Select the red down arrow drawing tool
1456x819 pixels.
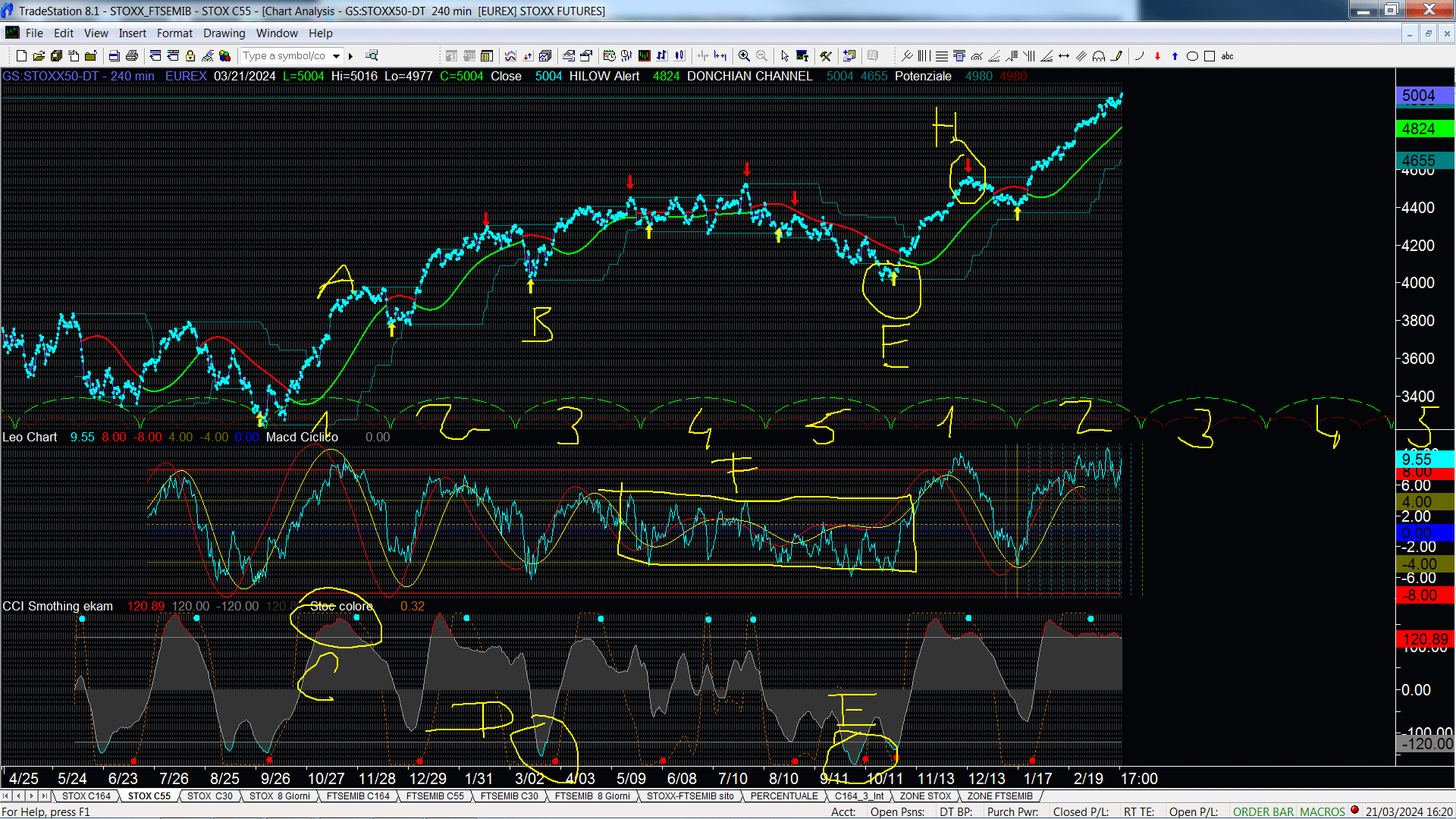click(x=1157, y=56)
